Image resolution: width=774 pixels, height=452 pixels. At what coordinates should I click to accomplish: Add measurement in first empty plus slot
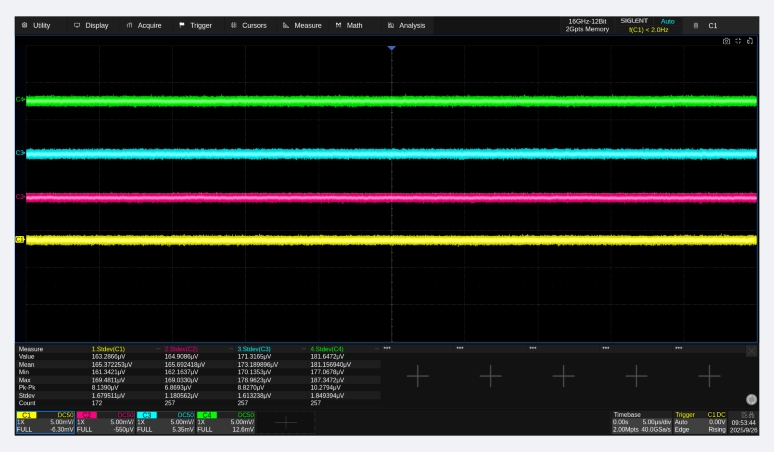point(417,376)
